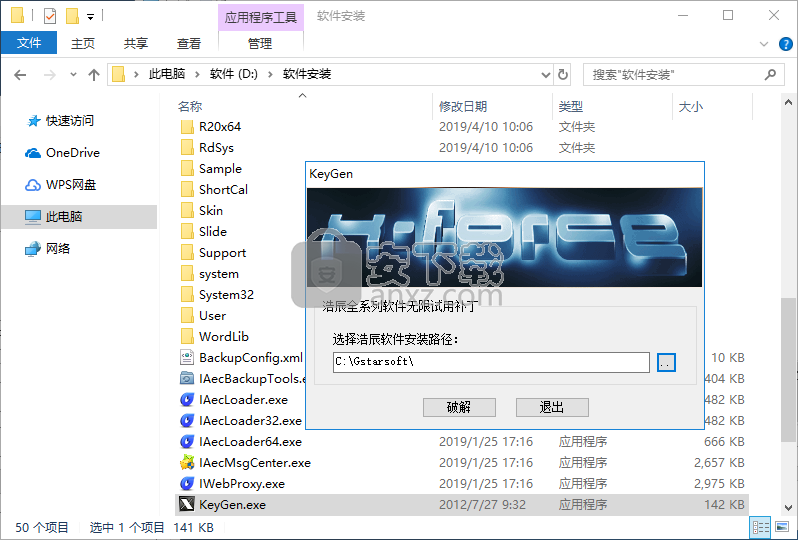The height and width of the screenshot is (540, 798).
Task: Select the Skin folder icon
Action: tap(187, 211)
